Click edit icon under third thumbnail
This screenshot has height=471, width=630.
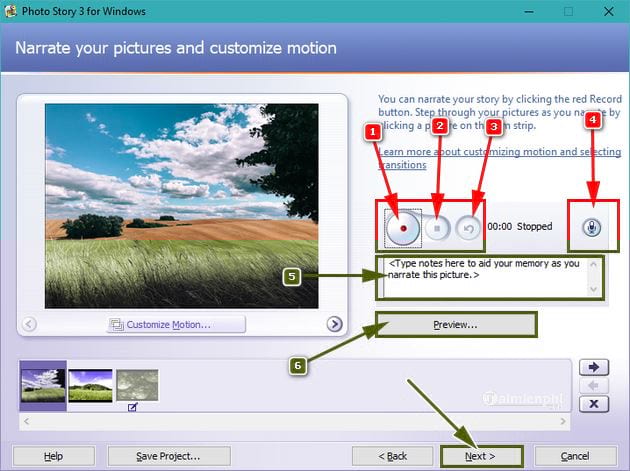[x=133, y=407]
